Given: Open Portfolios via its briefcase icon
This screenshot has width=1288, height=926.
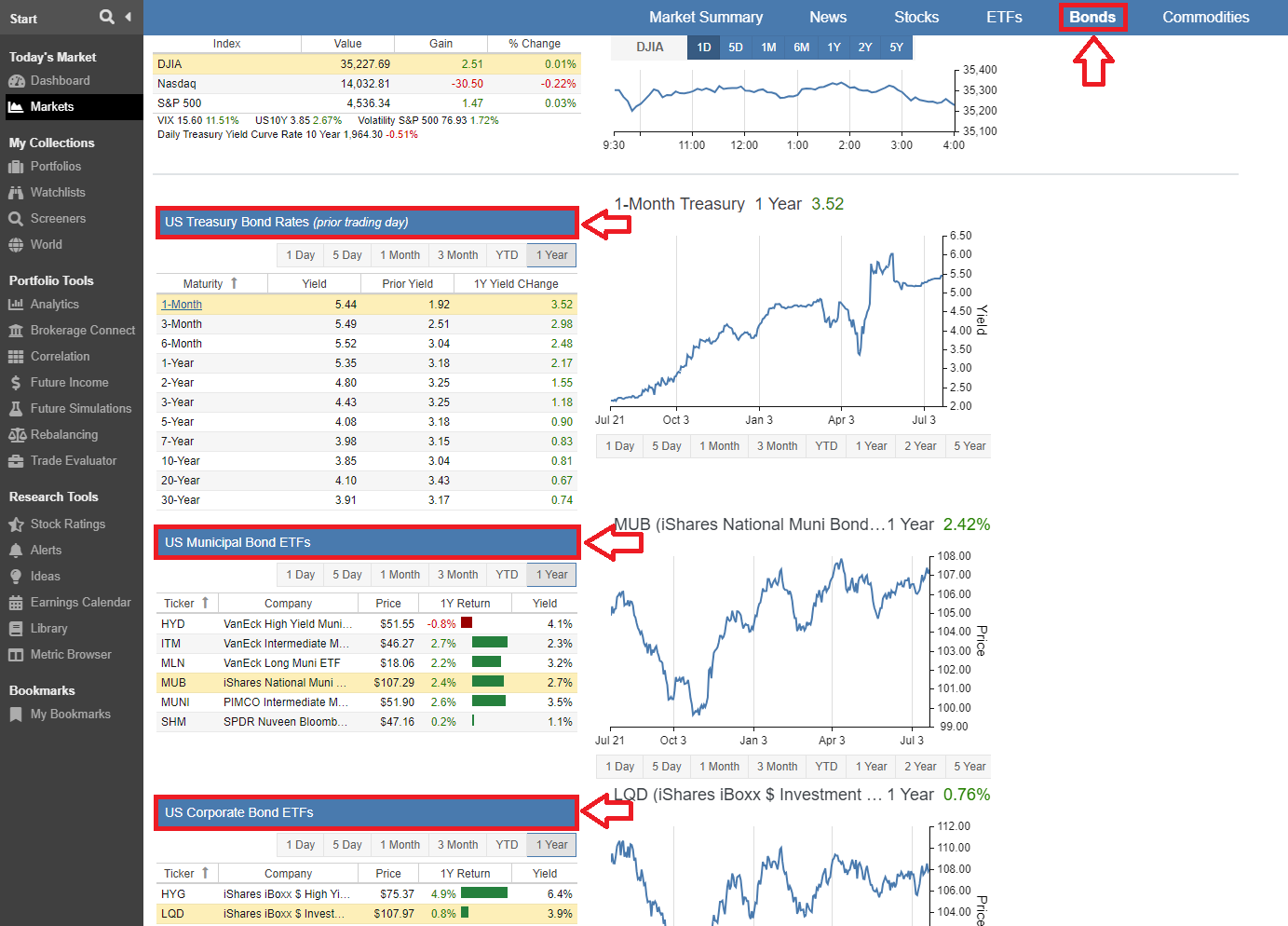Looking at the screenshot, I should tap(16, 167).
